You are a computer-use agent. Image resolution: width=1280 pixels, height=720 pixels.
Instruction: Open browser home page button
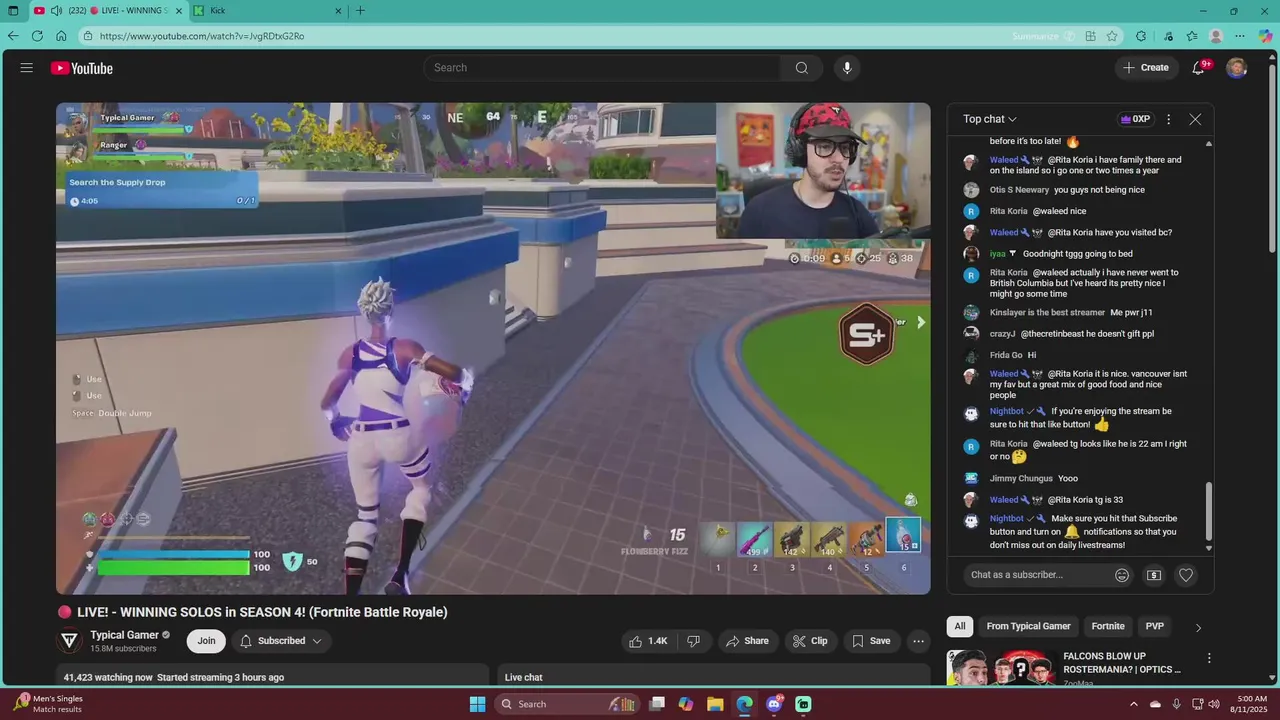[61, 36]
